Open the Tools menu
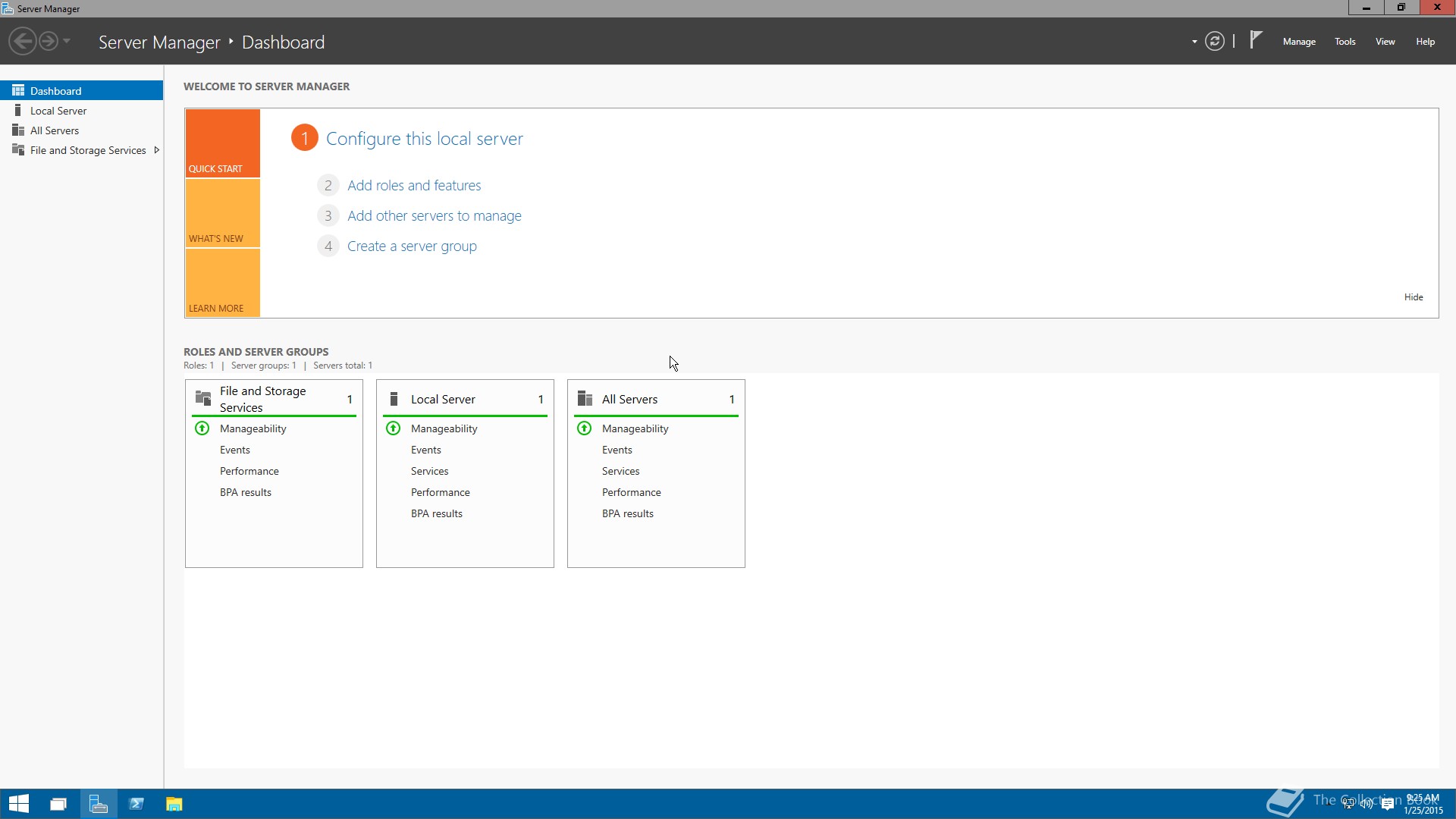Viewport: 1456px width, 819px height. pyautogui.click(x=1345, y=42)
